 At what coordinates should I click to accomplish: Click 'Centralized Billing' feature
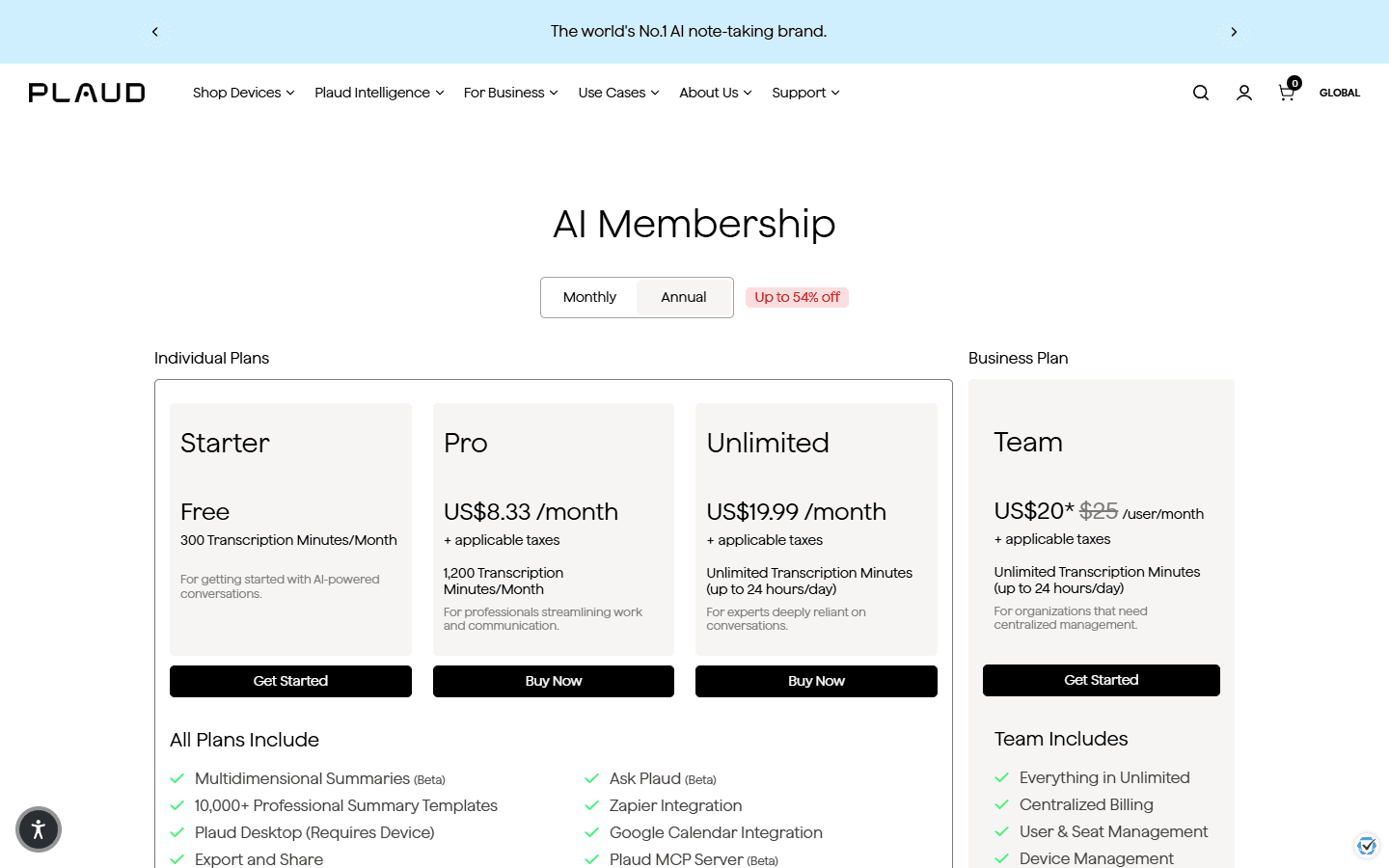pos(1086,804)
